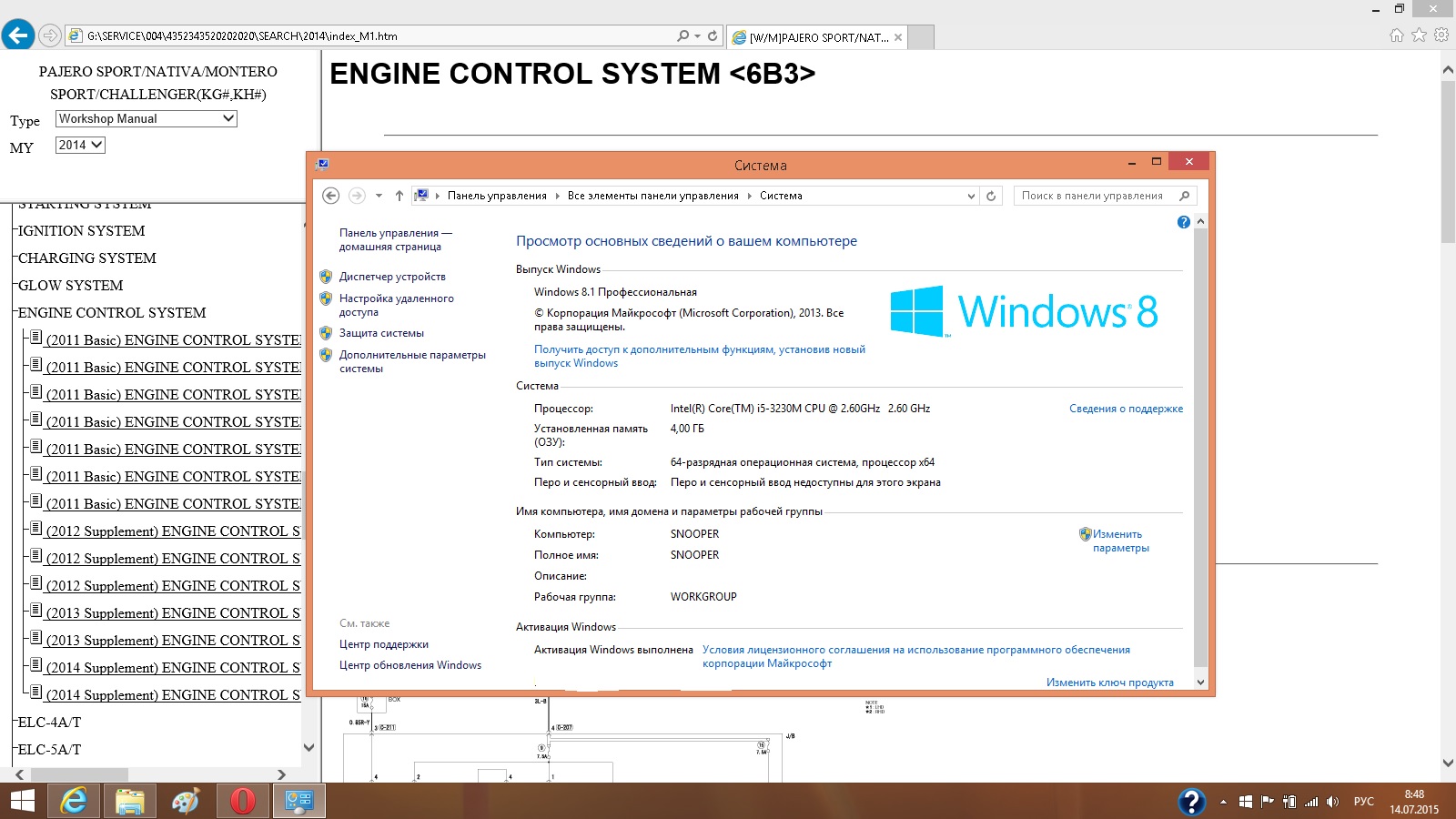
Task: Click the Paint icon in the taskbar
Action: click(x=186, y=801)
